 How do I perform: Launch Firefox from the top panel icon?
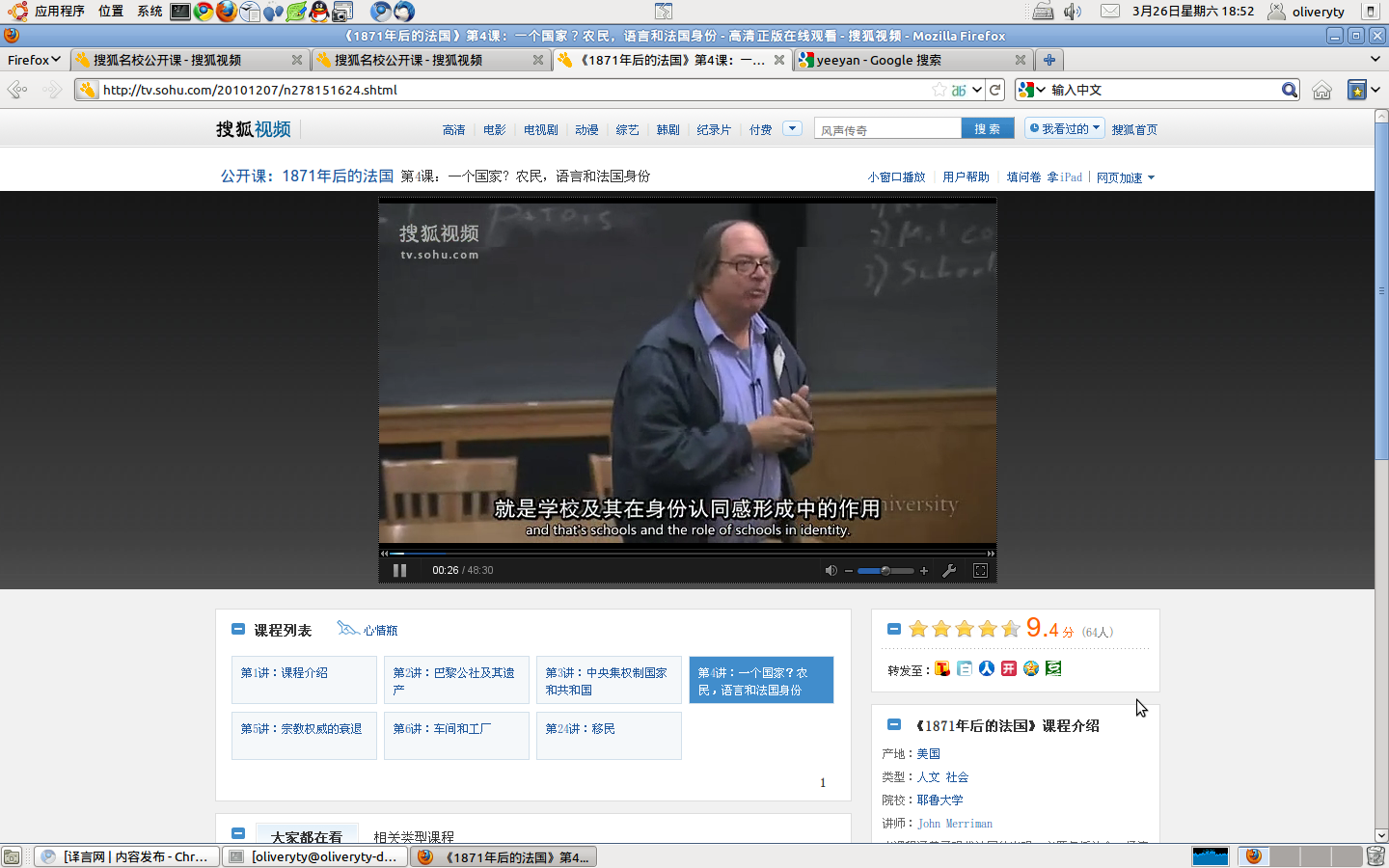pos(227,12)
